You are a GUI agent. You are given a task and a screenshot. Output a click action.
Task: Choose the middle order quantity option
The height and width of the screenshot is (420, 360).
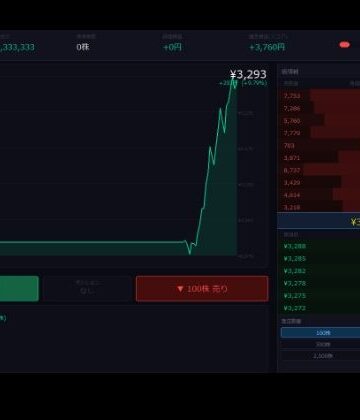coord(320,344)
